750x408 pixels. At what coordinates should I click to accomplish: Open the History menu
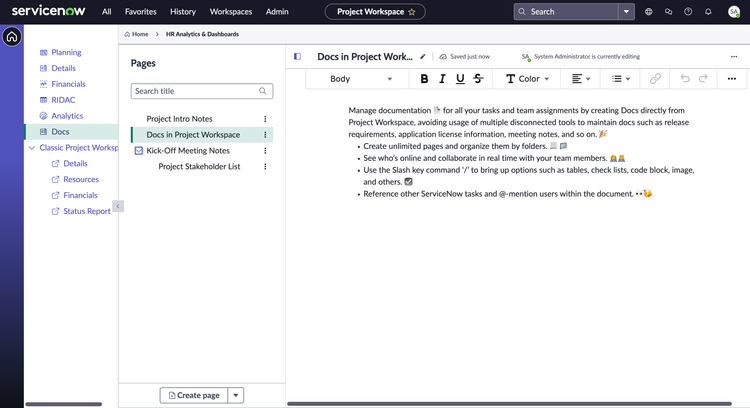pyautogui.click(x=183, y=11)
